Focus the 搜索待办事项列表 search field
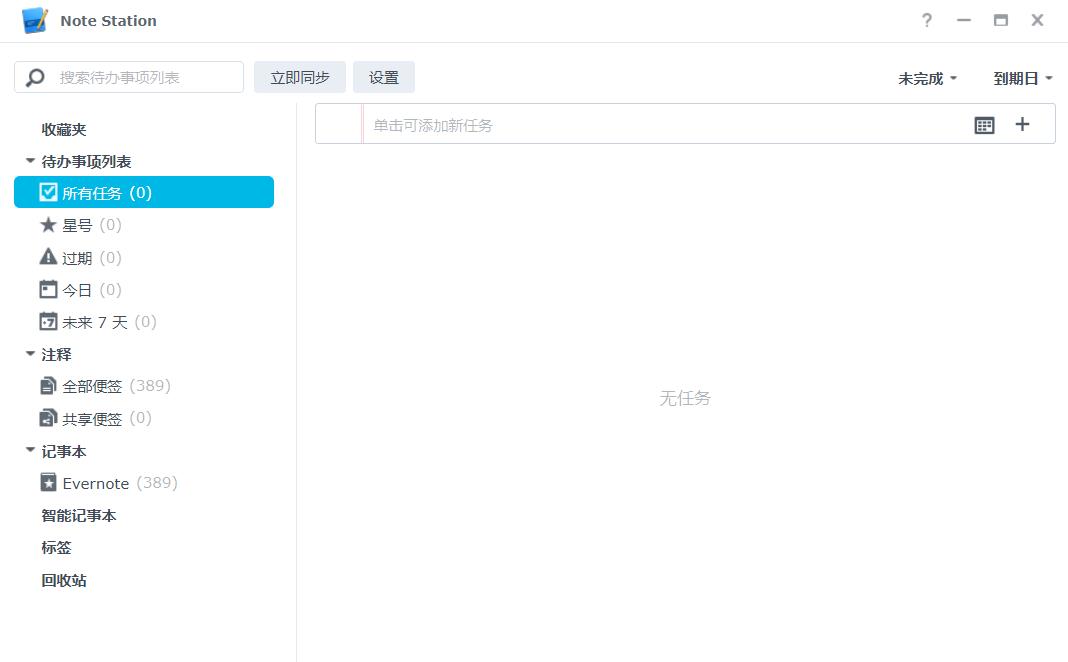Viewport: 1068px width, 662px height. 129,77
